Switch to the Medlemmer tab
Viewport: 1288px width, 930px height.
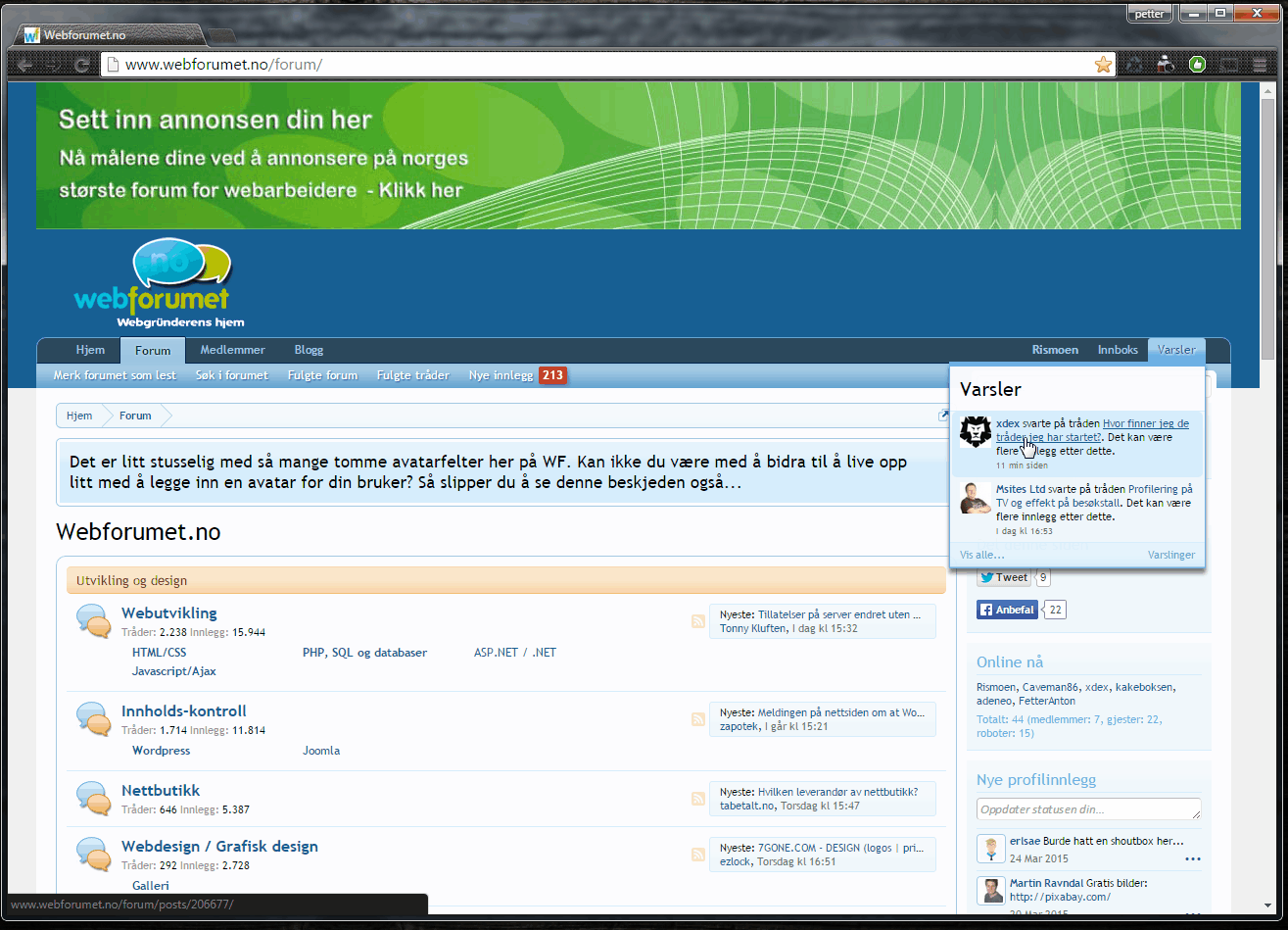[232, 350]
